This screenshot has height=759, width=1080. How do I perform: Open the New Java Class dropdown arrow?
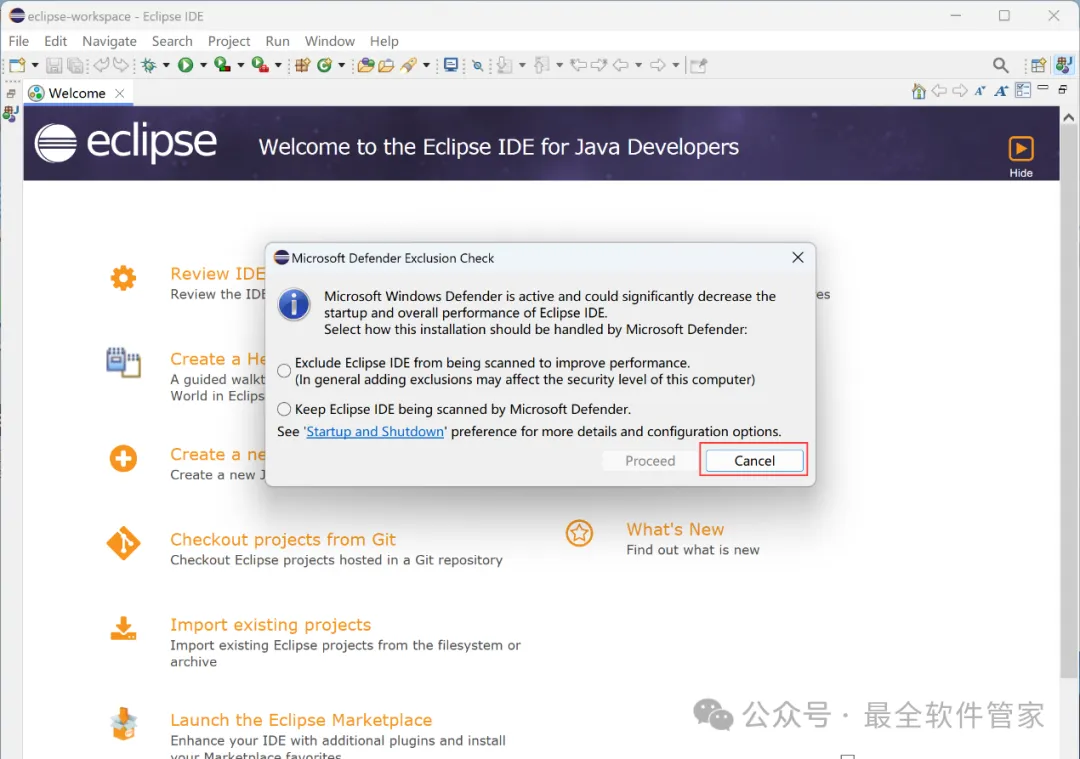coord(342,65)
